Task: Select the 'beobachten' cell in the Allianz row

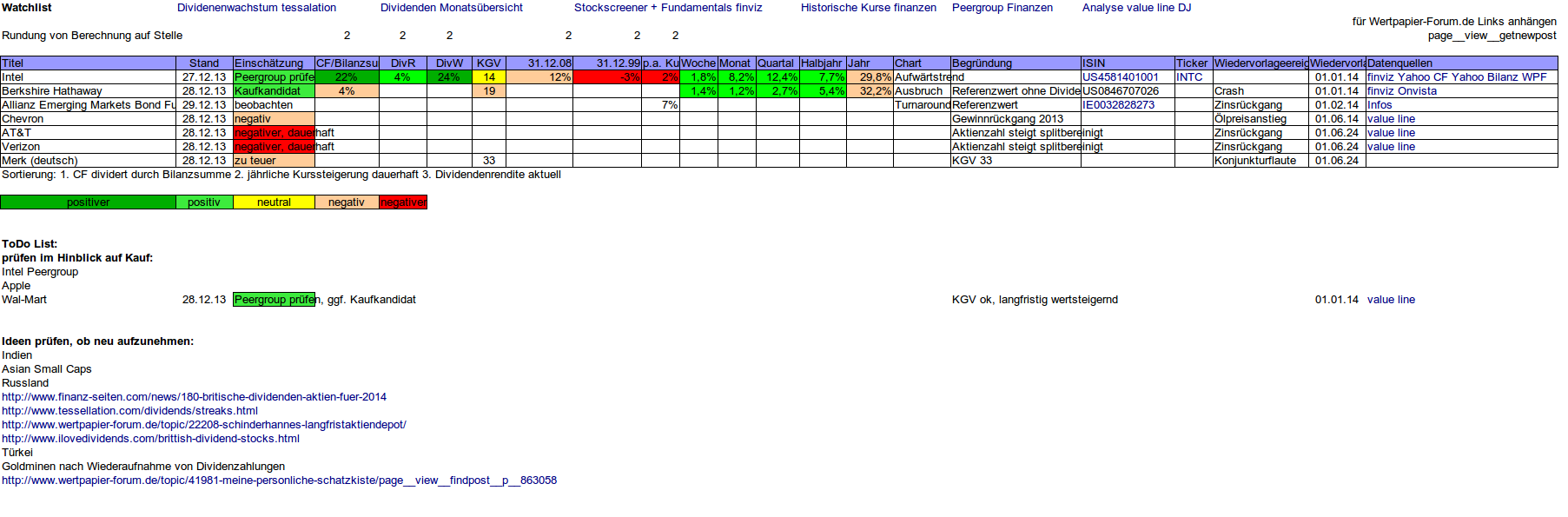Action: [274, 105]
